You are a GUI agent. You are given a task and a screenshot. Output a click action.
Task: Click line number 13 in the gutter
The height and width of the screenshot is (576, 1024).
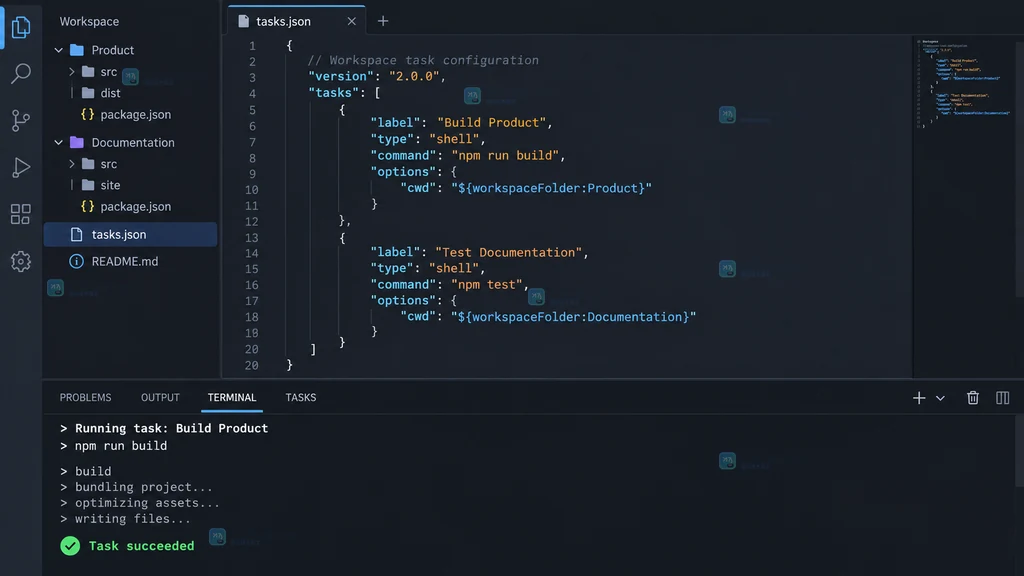click(251, 238)
